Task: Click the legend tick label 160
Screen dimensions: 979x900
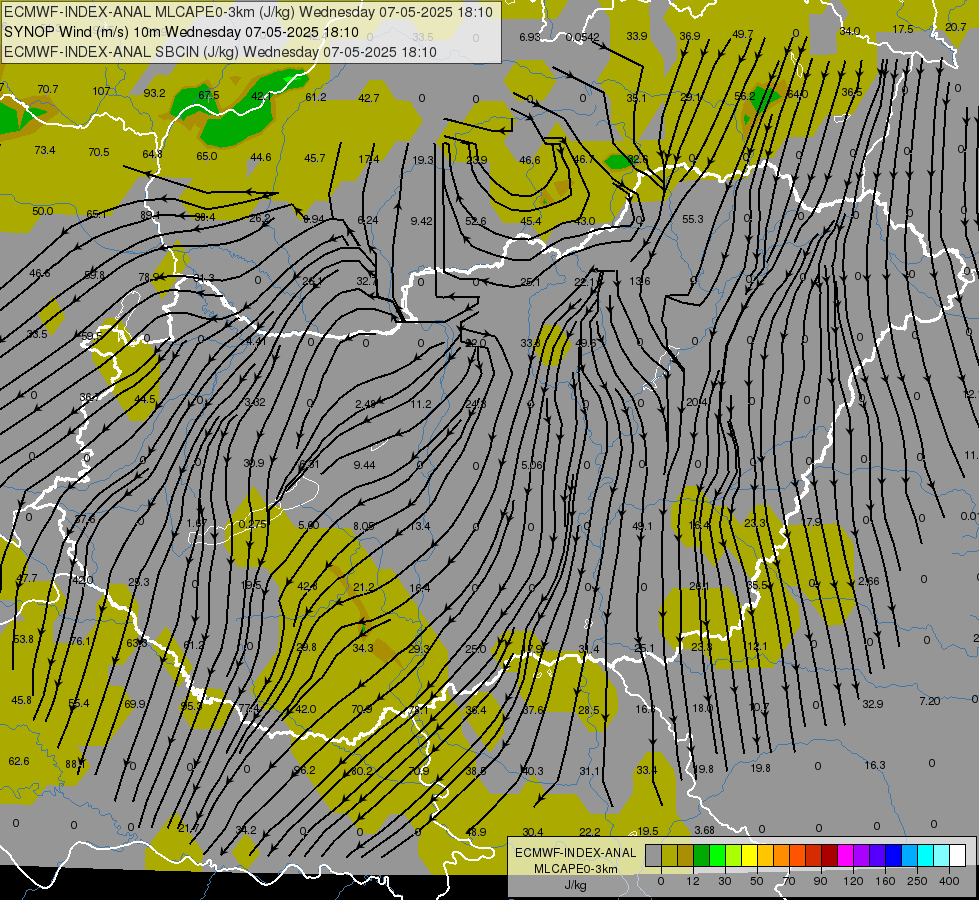Action: 885,881
